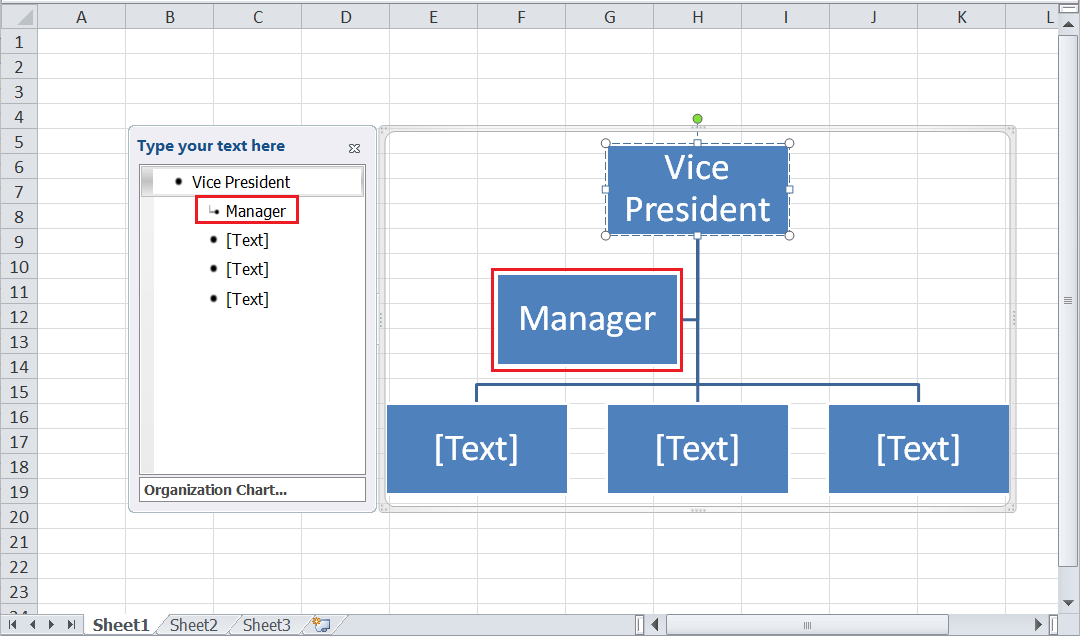Viewport: 1080px width, 636px height.
Task: Click the text pane toggle on SmartArt left edge
Action: [x=380, y=319]
